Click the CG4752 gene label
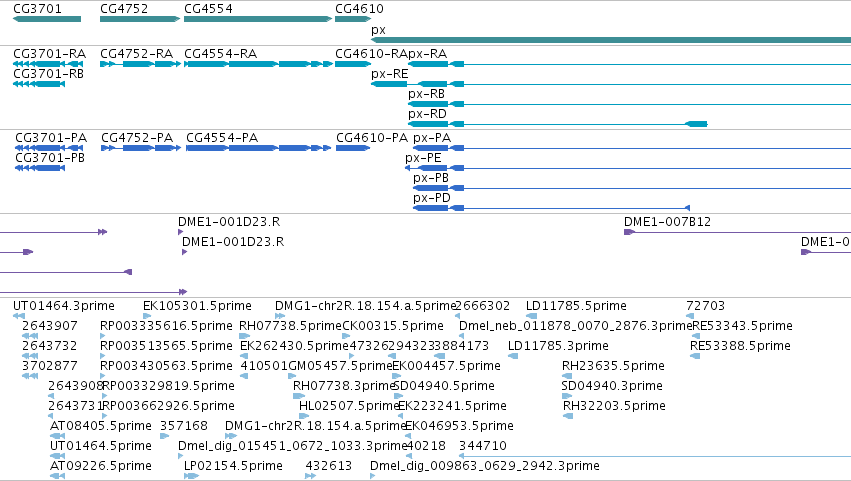Image resolution: width=851 pixels, height=481 pixels. point(124,9)
